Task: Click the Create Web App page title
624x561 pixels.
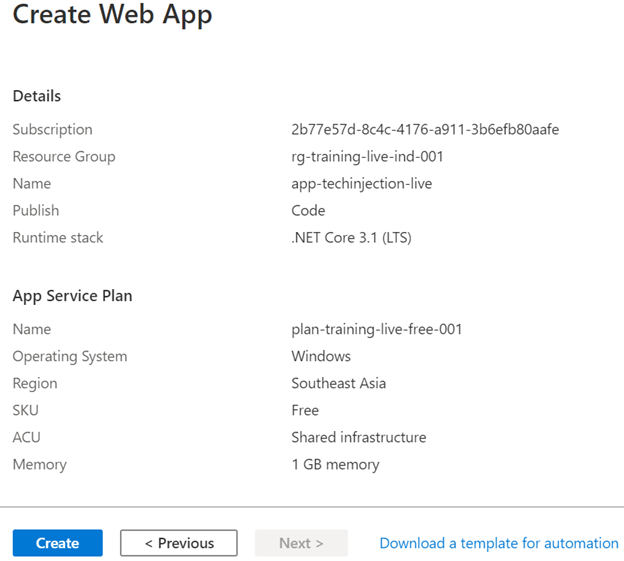Action: (112, 16)
